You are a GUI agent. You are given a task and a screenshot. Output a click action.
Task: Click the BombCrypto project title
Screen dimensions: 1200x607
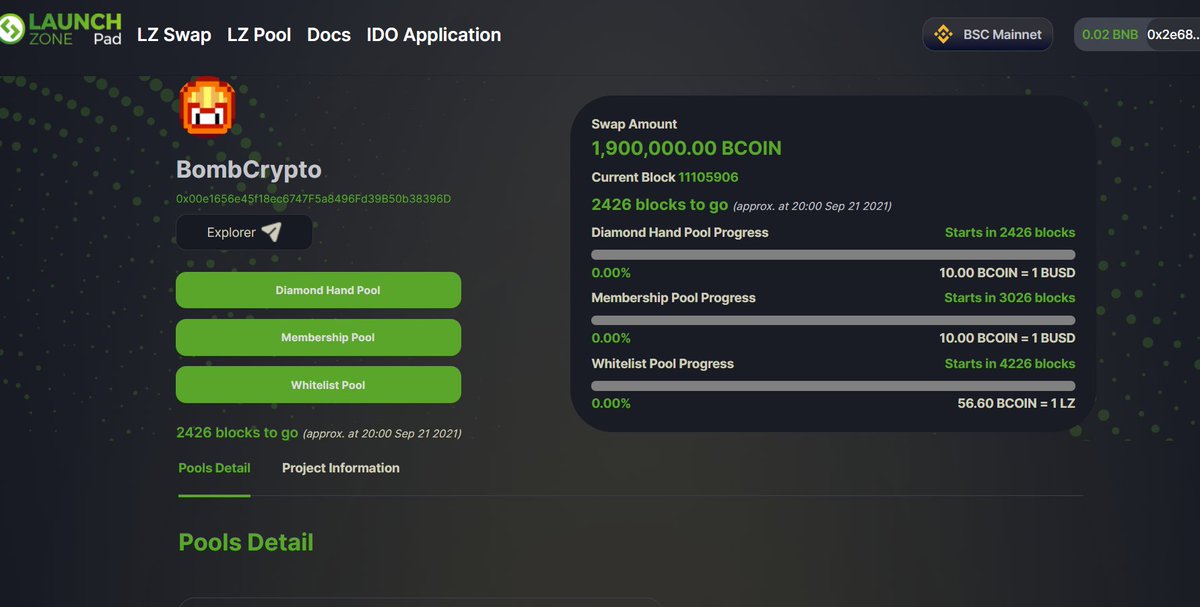click(249, 169)
